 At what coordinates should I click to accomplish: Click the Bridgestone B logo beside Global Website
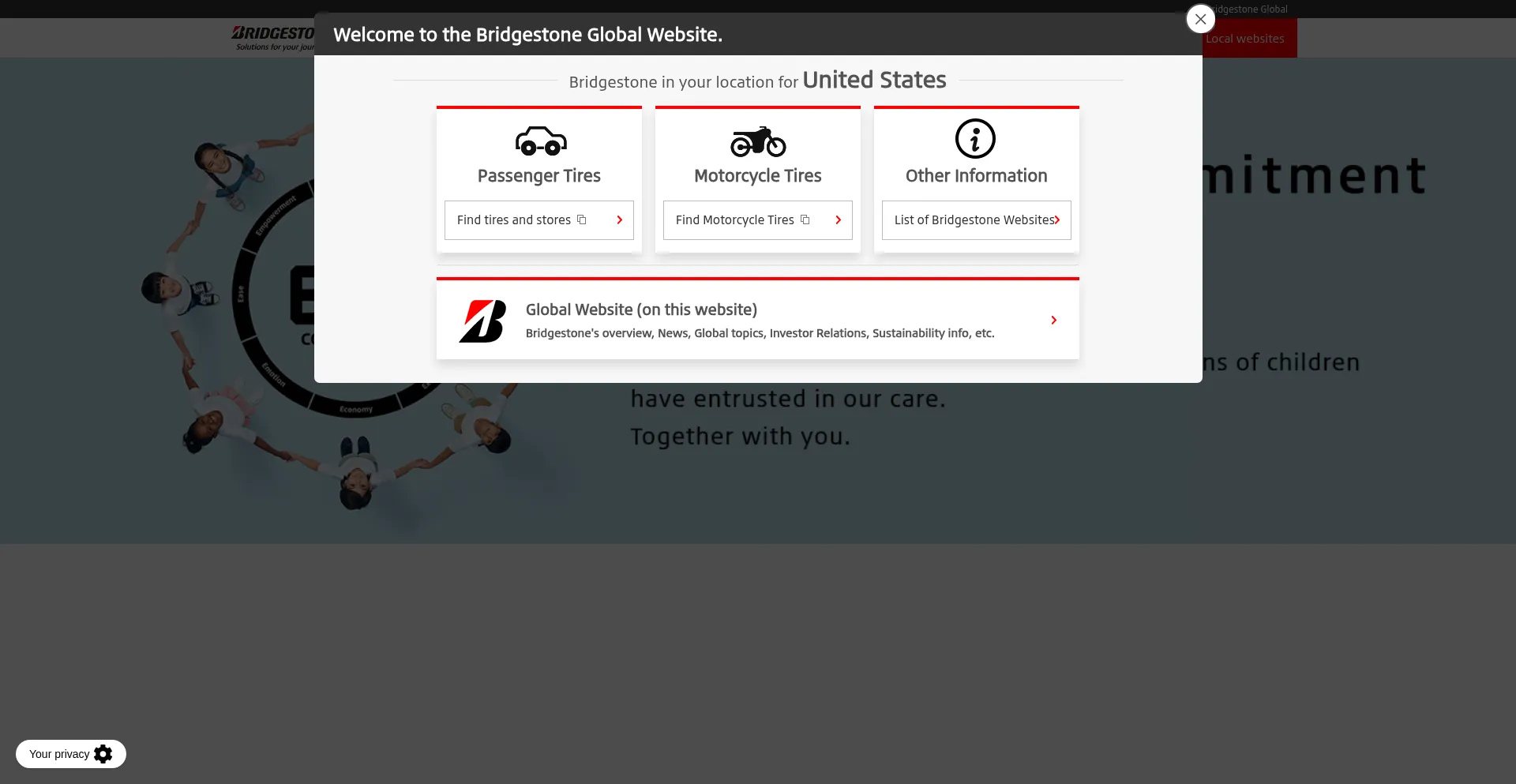point(483,321)
